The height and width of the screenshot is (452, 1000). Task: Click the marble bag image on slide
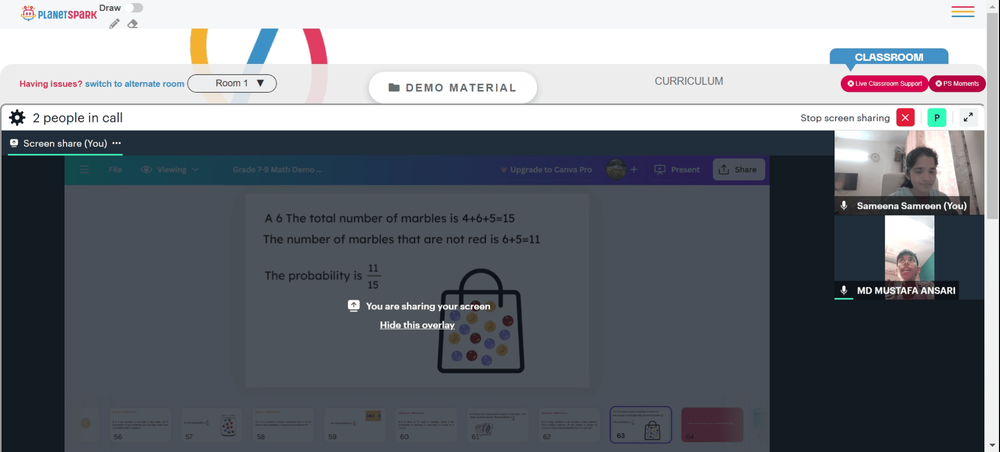pos(481,321)
